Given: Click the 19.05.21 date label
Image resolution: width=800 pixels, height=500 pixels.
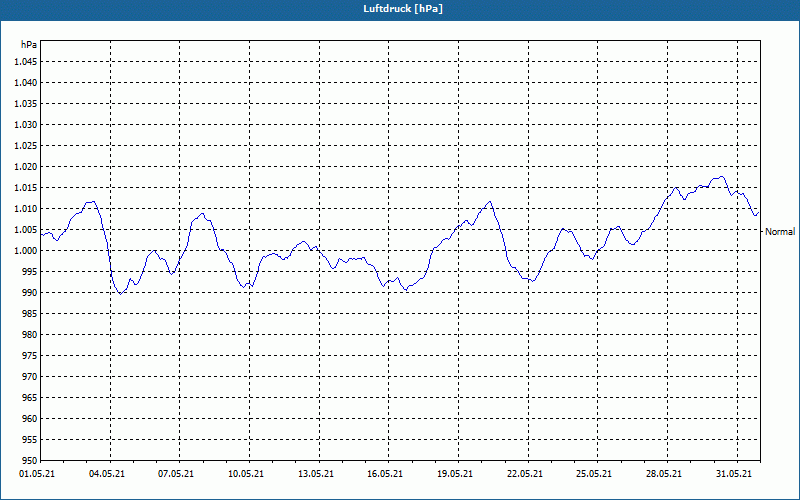Looking at the screenshot, I should tap(455, 474).
